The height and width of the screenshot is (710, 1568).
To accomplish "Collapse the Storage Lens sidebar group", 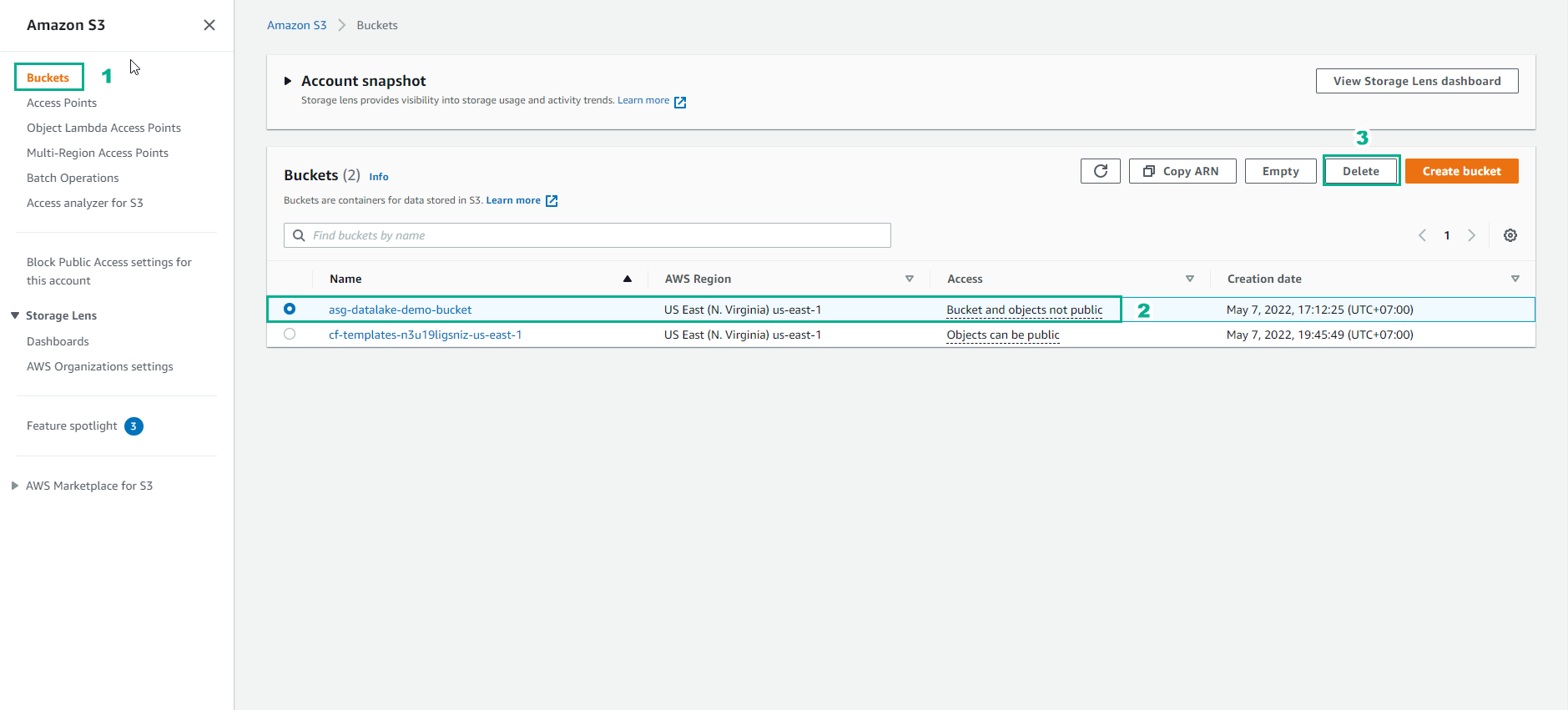I will (x=15, y=315).
